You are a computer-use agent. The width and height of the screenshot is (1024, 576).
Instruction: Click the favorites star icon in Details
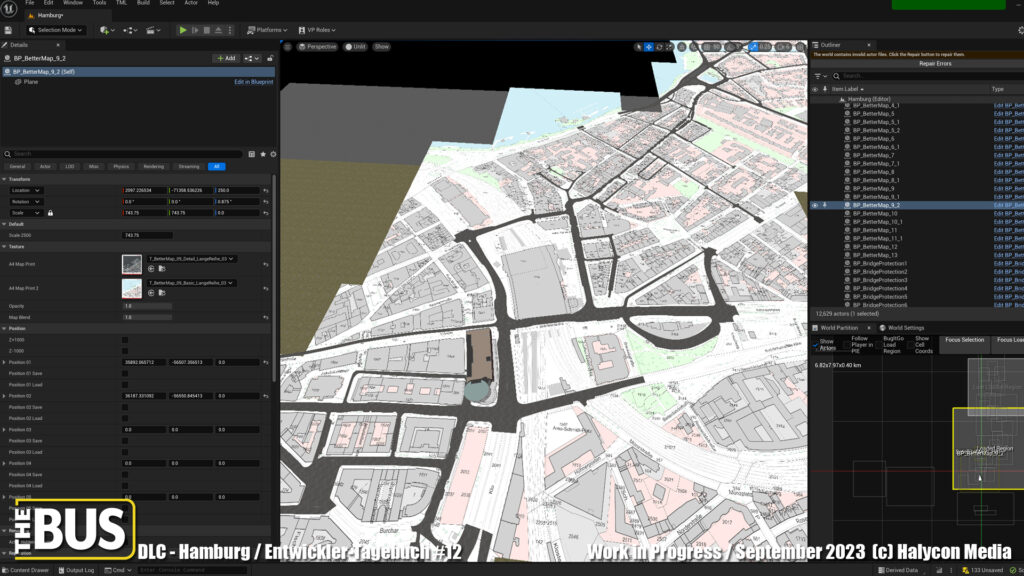click(x=262, y=154)
